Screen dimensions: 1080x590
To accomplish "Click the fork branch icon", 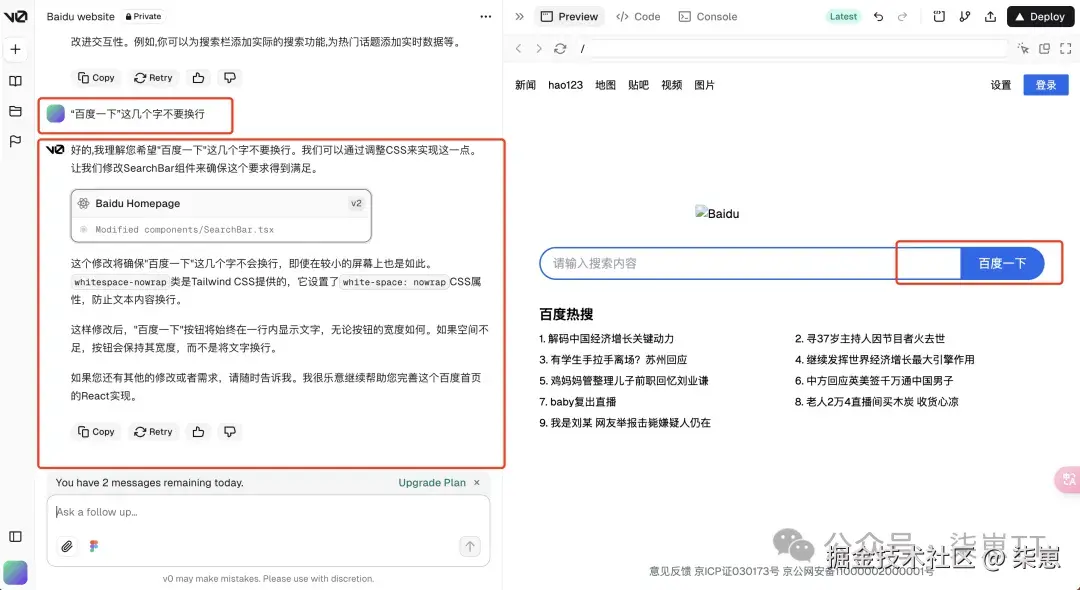I will [964, 17].
